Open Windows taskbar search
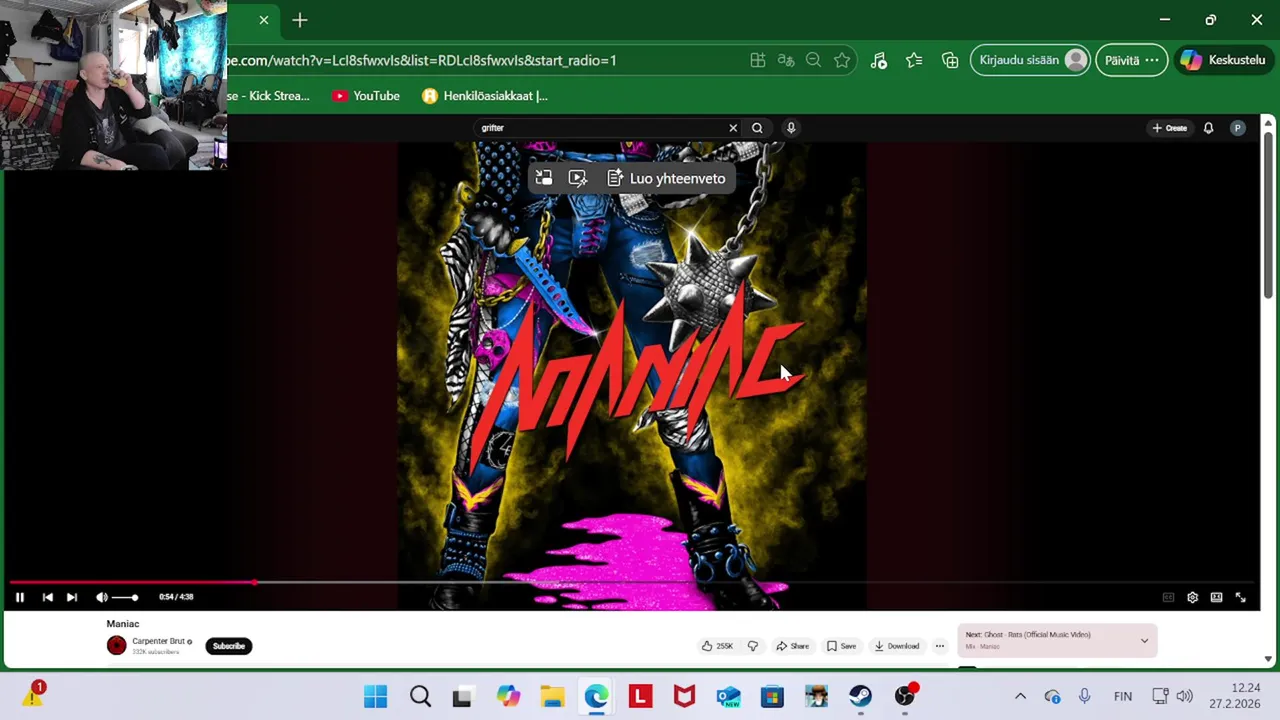 click(420, 696)
